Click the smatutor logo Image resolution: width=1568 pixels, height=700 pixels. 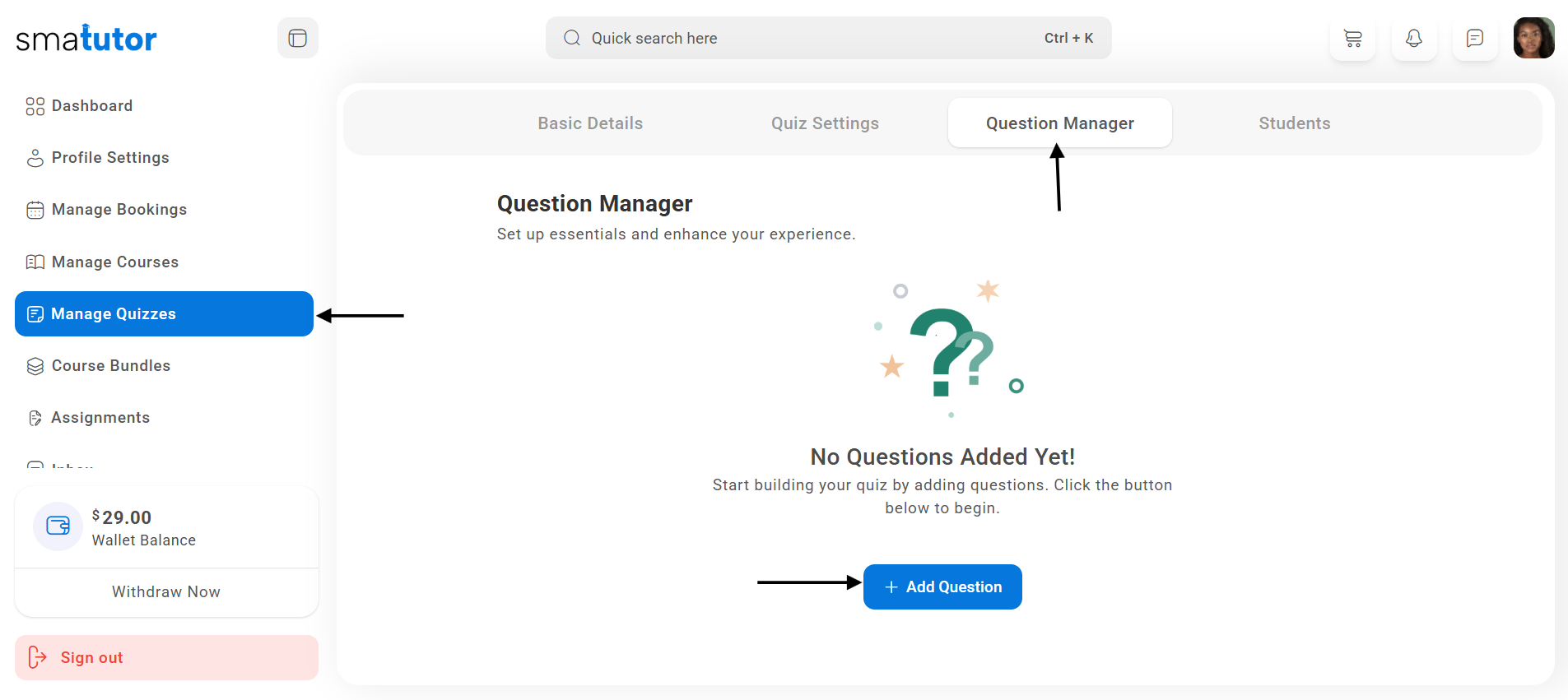pos(86,39)
